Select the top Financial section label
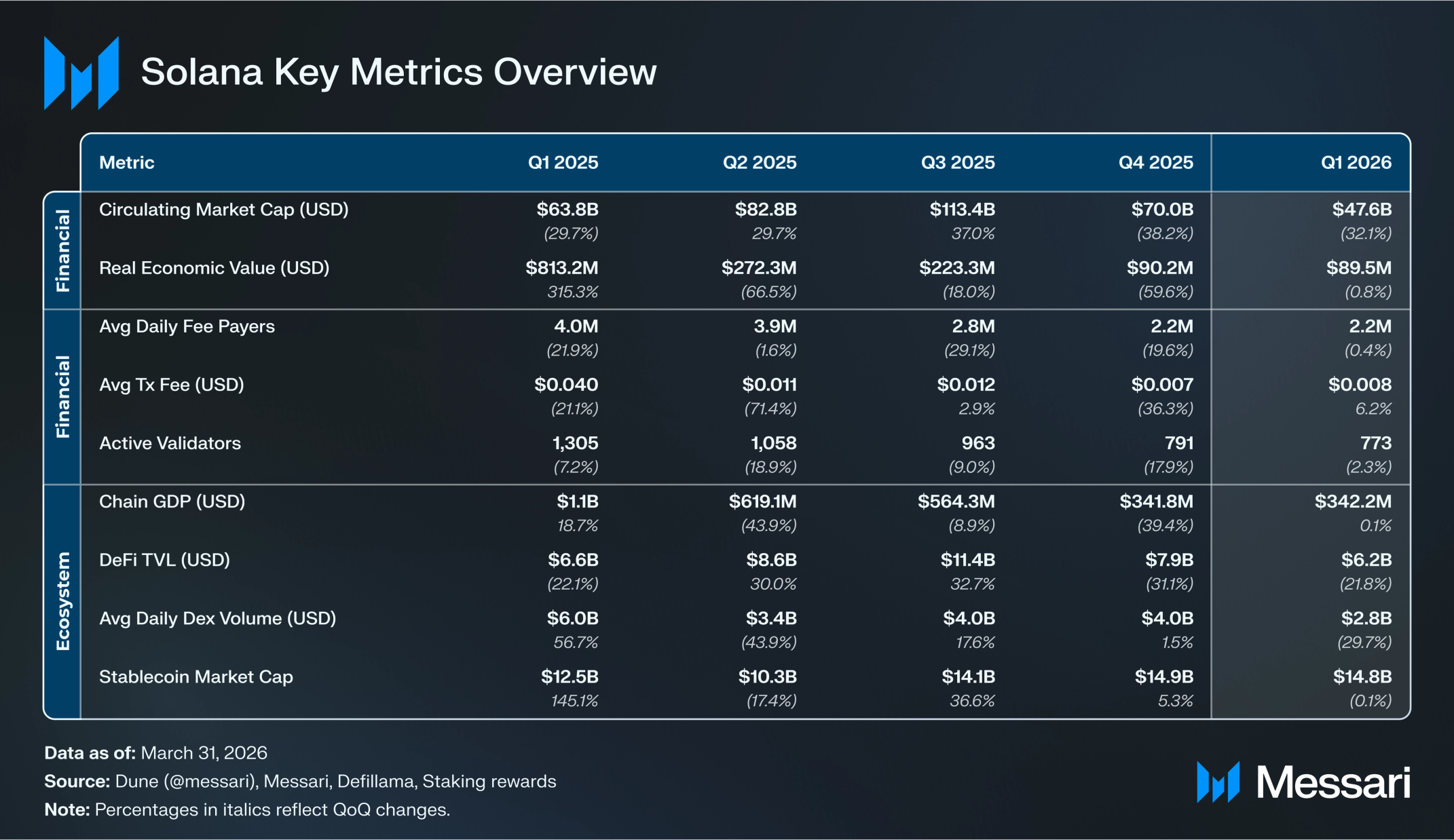The width and height of the screenshot is (1454, 840). (x=62, y=250)
